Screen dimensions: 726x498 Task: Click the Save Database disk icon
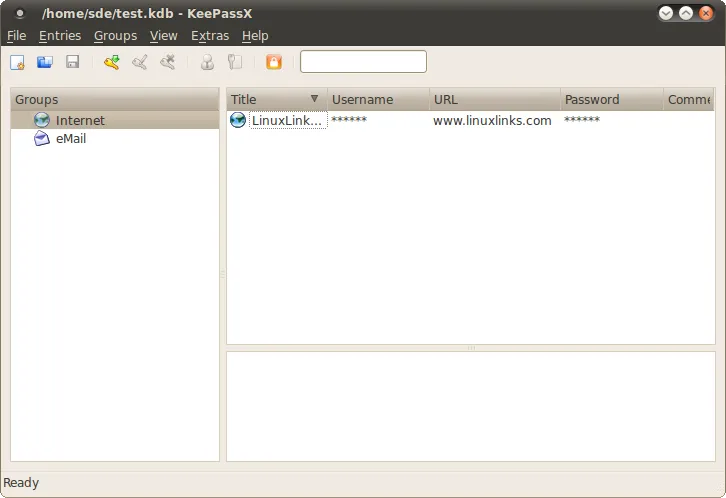[x=72, y=62]
